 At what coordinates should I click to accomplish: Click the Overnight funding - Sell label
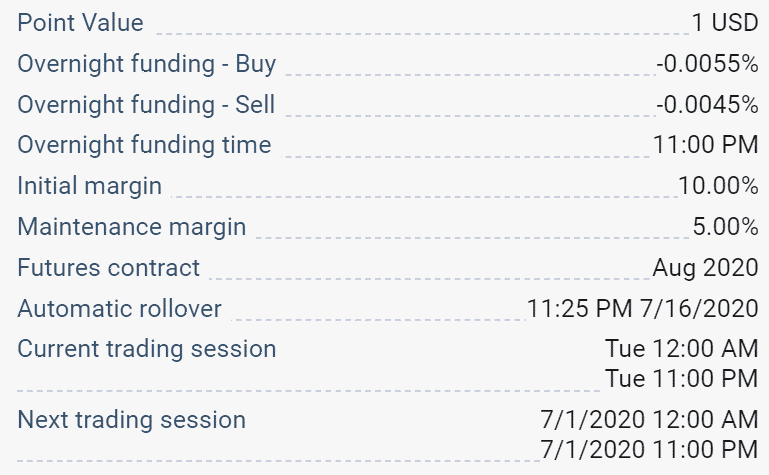[x=146, y=104]
